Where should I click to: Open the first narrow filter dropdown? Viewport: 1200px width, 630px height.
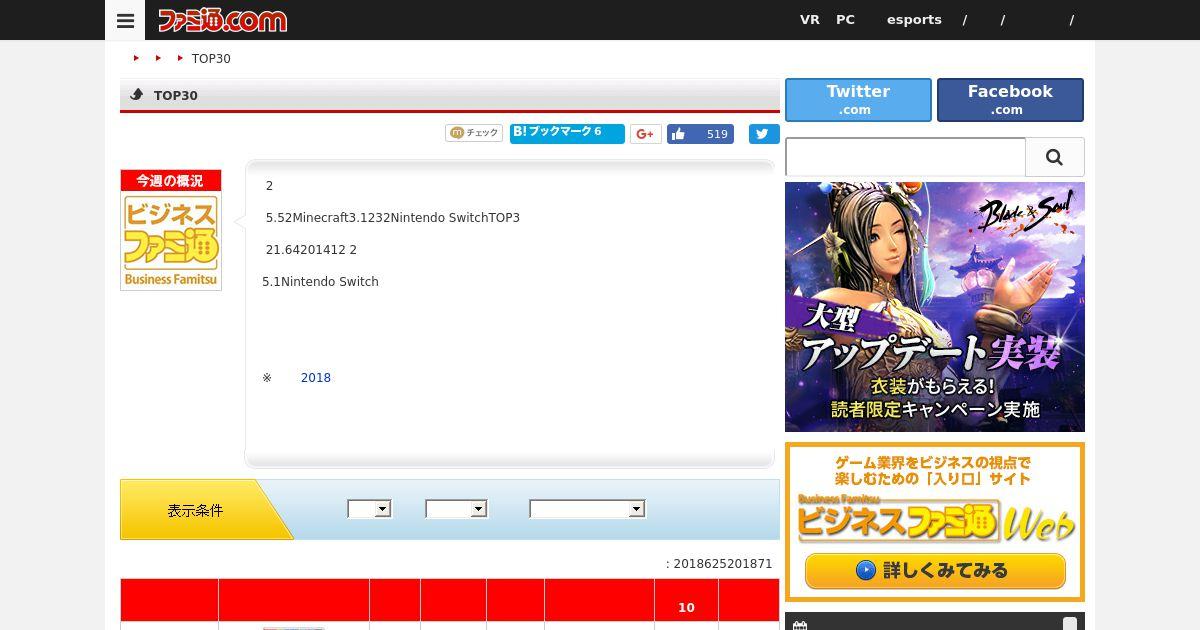(x=369, y=509)
